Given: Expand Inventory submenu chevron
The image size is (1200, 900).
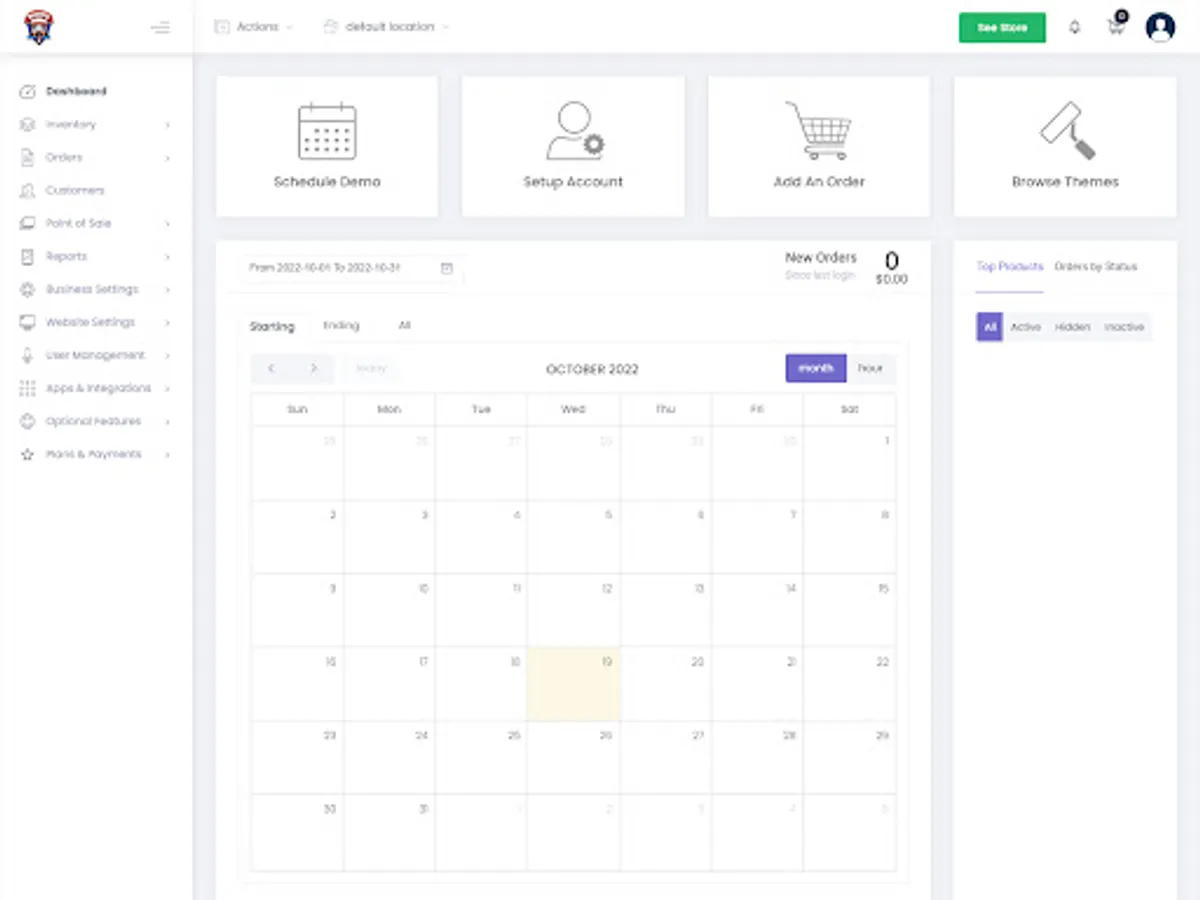Looking at the screenshot, I should point(167,125).
